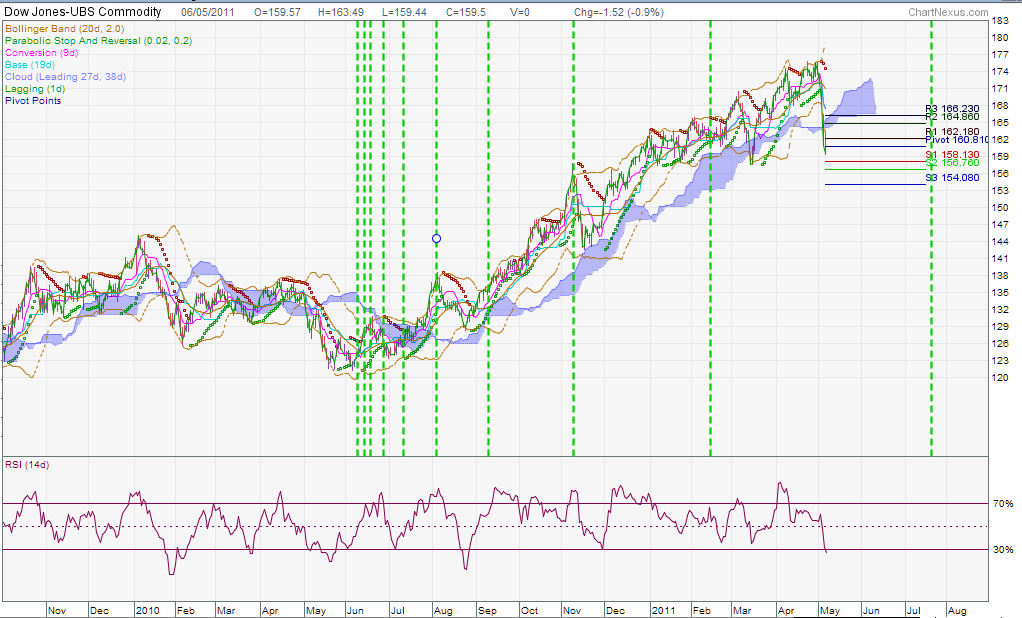The image size is (1022, 618).
Task: Click the Pivot 160.810 level label
Action: click(x=957, y=140)
